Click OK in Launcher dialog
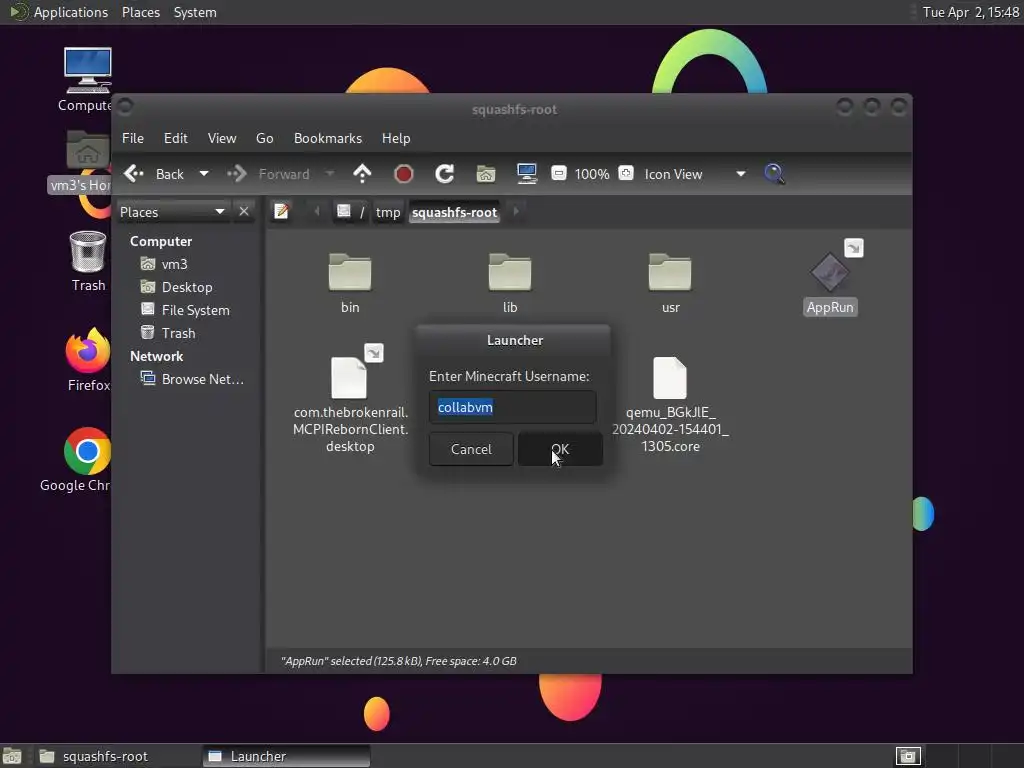 (560, 449)
